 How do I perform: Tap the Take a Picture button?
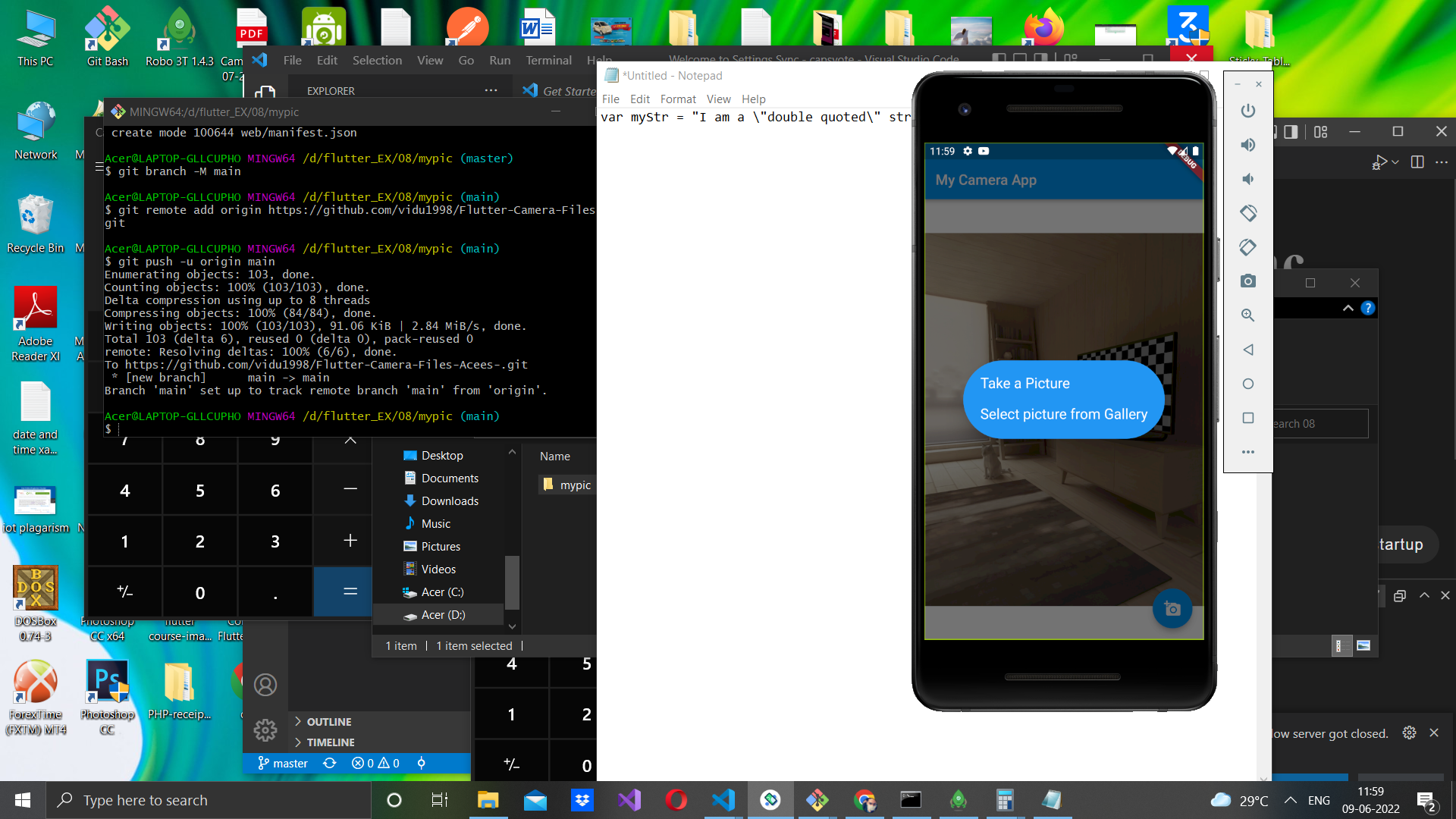coord(1025,383)
